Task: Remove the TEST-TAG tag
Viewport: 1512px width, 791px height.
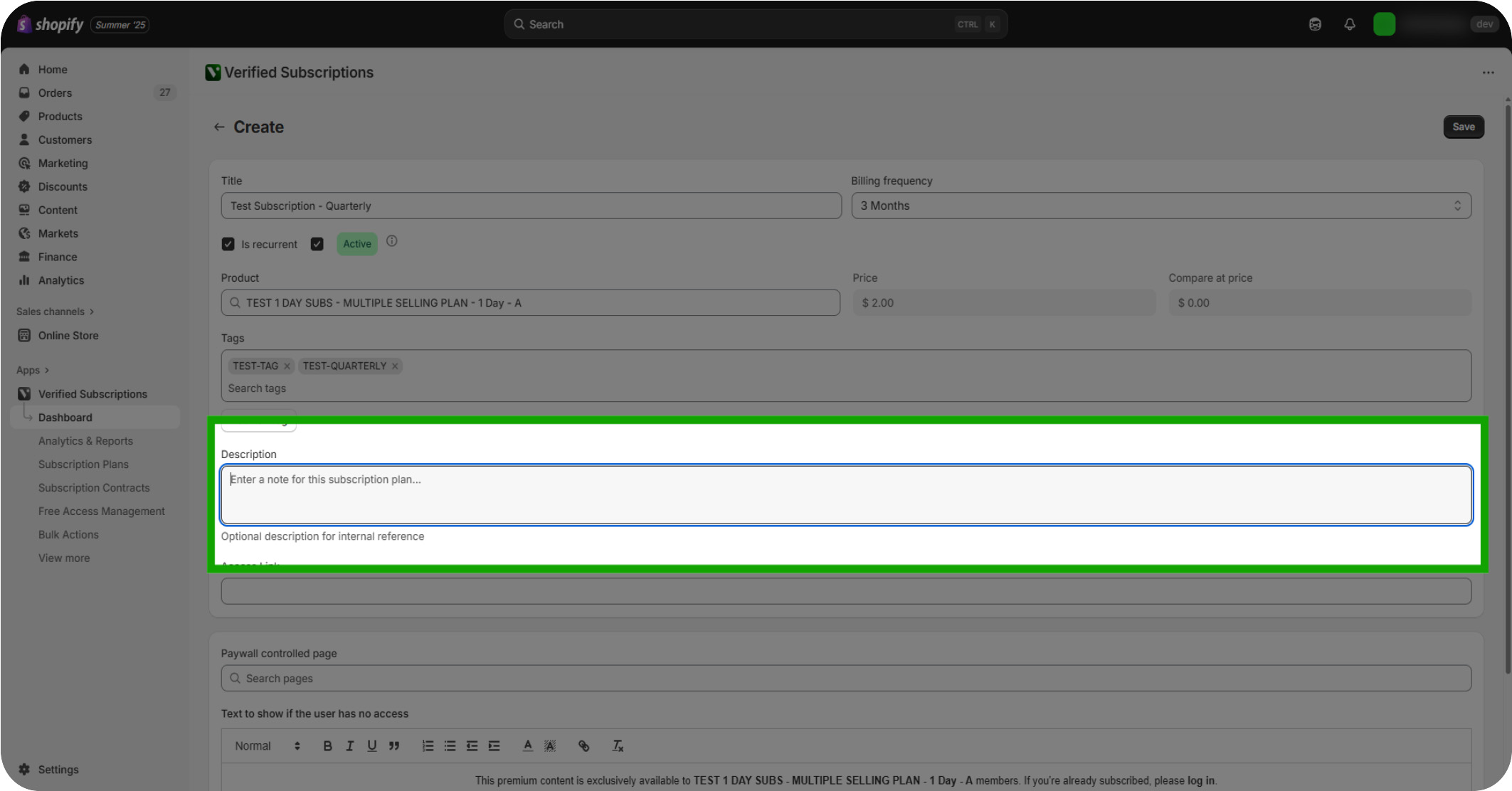Action: [x=287, y=366]
